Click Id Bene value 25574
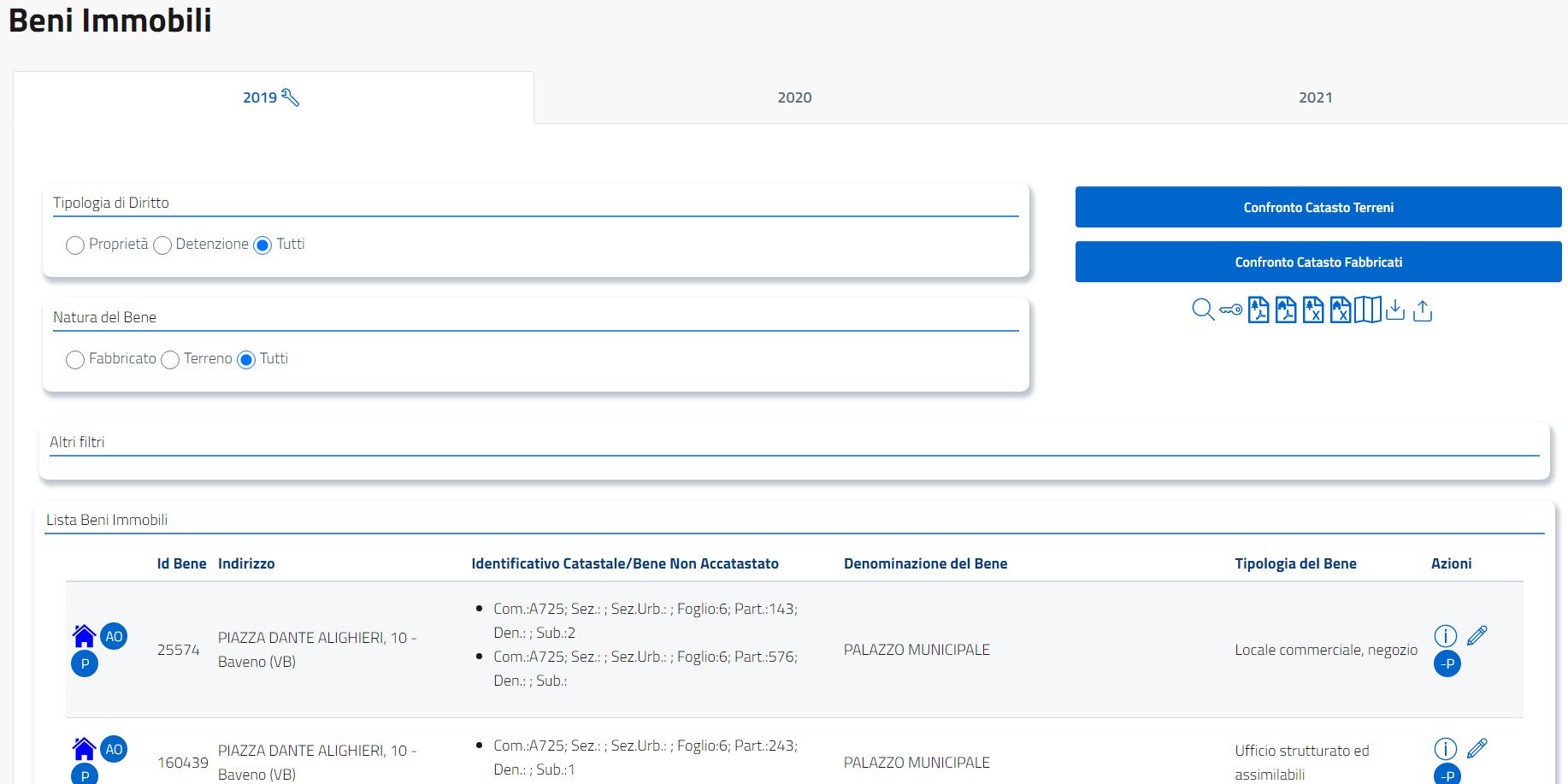The image size is (1568, 784). (x=179, y=650)
